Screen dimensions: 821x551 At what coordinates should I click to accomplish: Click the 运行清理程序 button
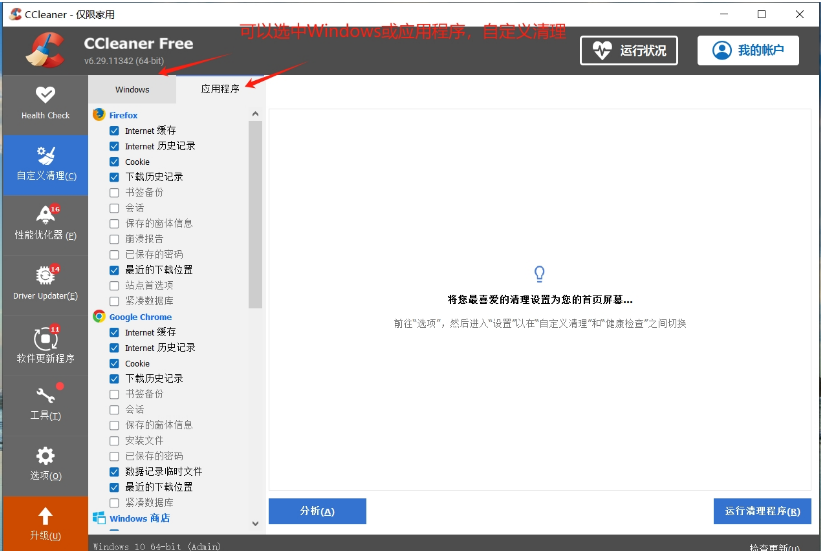point(762,511)
